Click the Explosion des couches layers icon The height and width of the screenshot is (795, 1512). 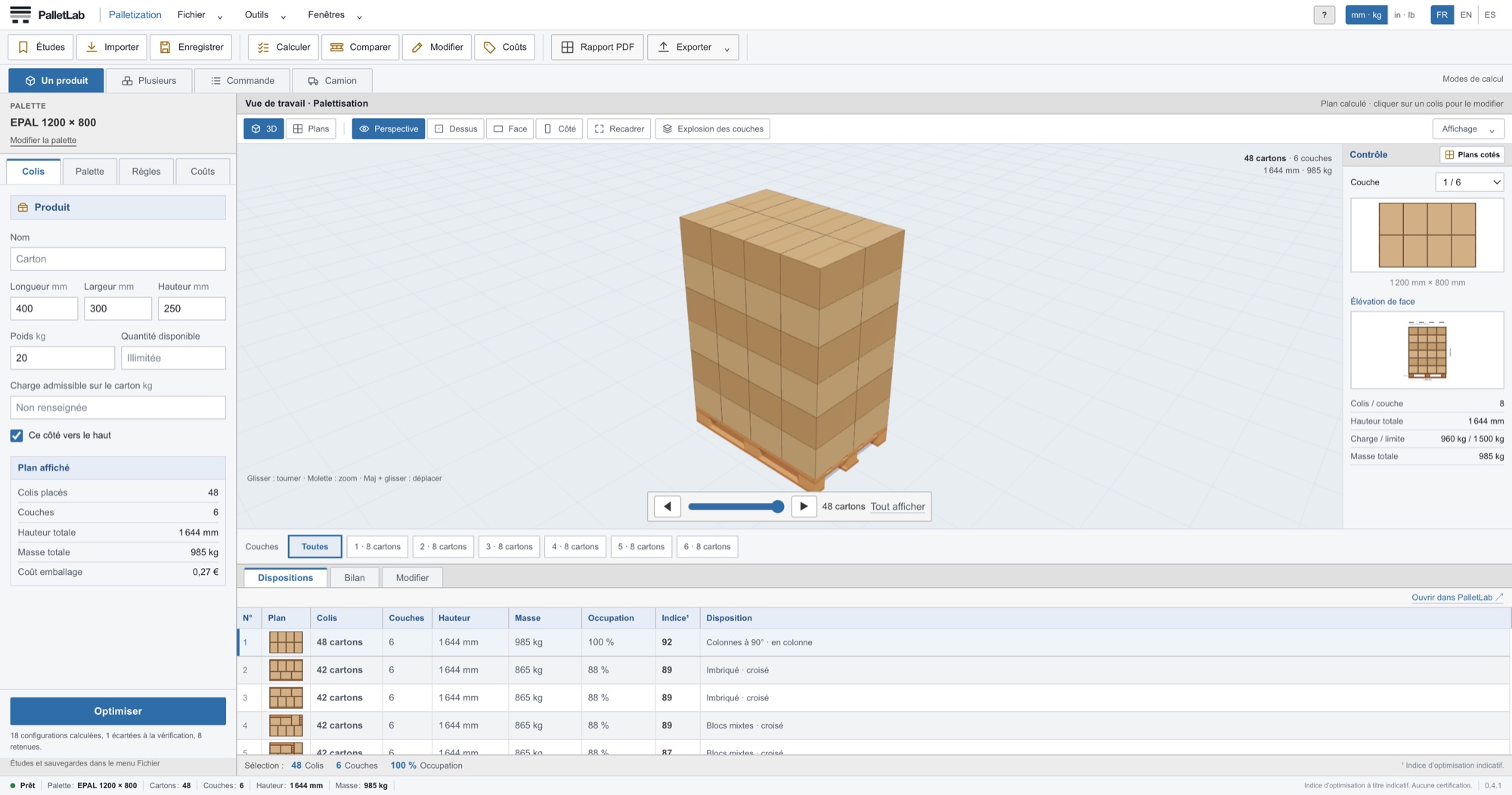pos(668,129)
